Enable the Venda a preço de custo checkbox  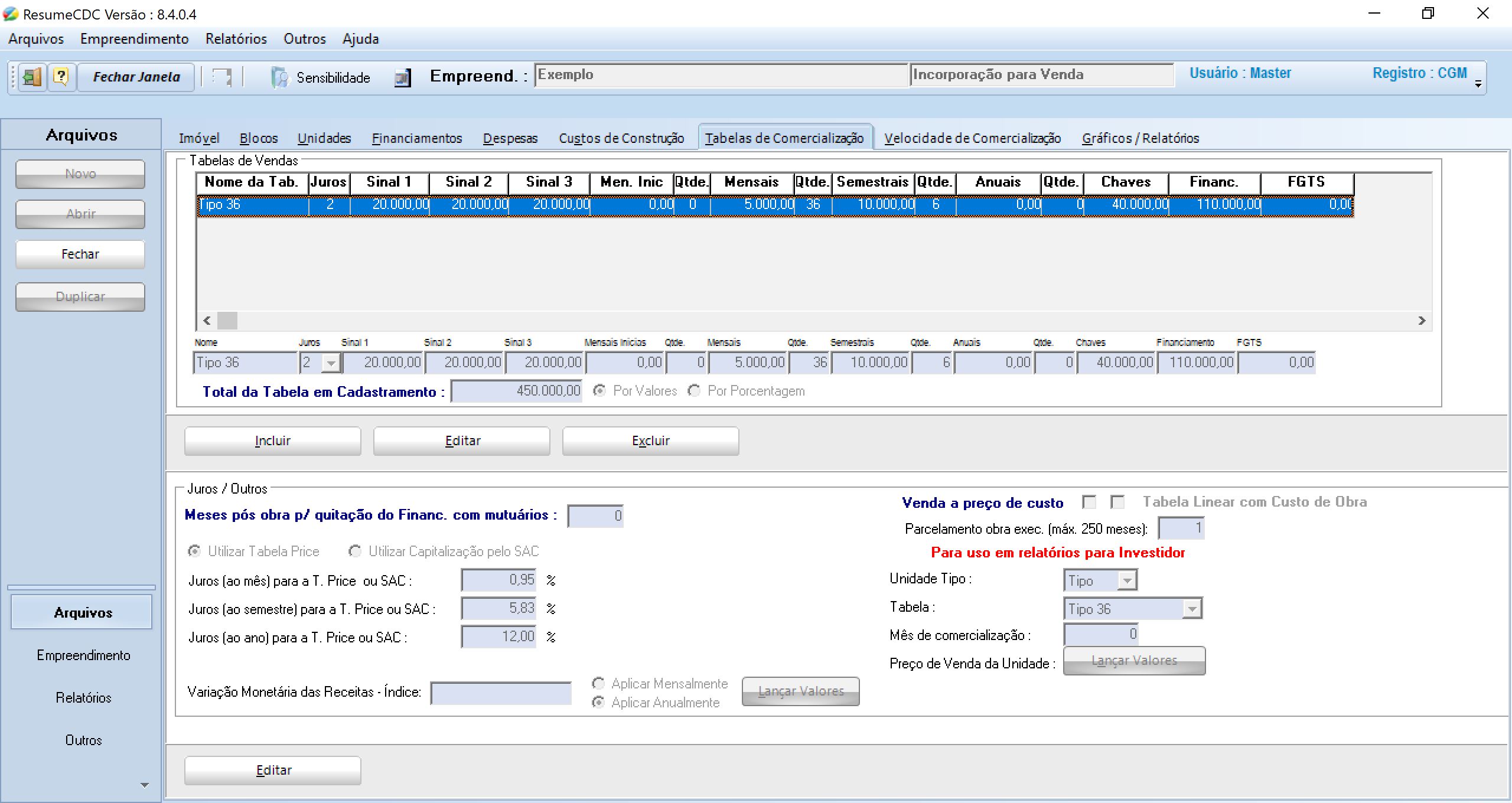1089,502
